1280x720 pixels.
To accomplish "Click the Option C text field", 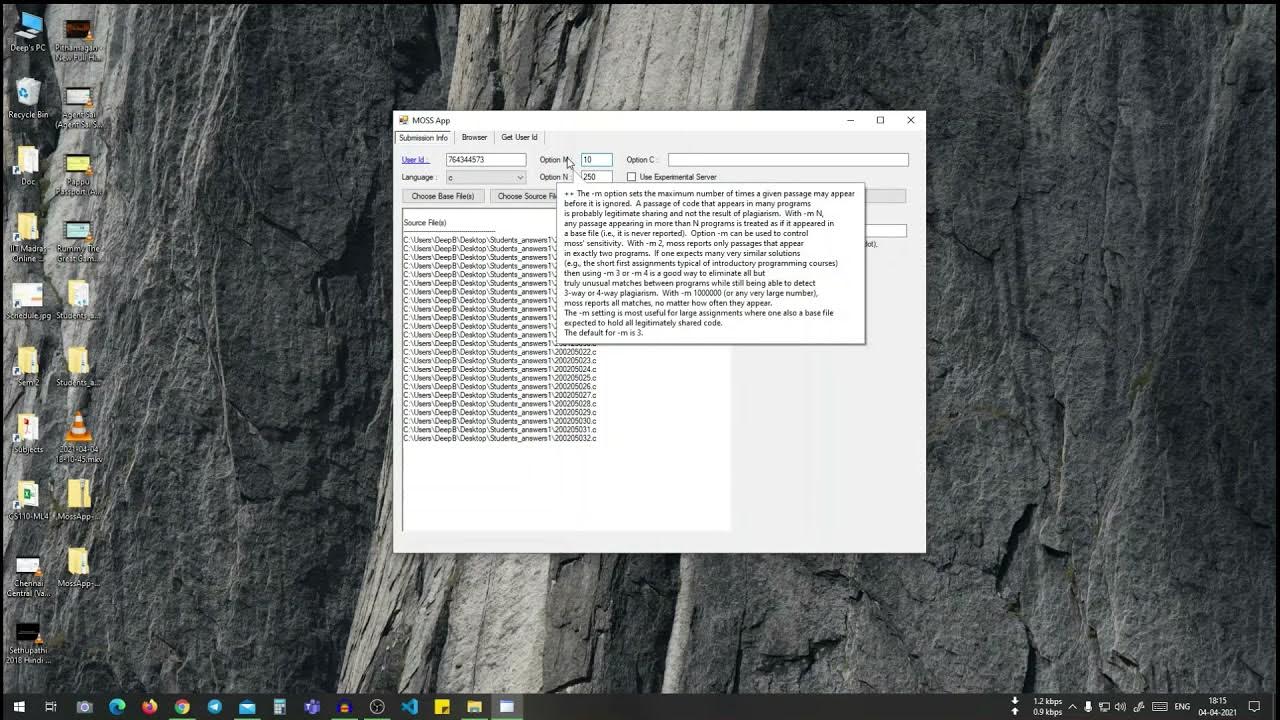I will [x=788, y=160].
